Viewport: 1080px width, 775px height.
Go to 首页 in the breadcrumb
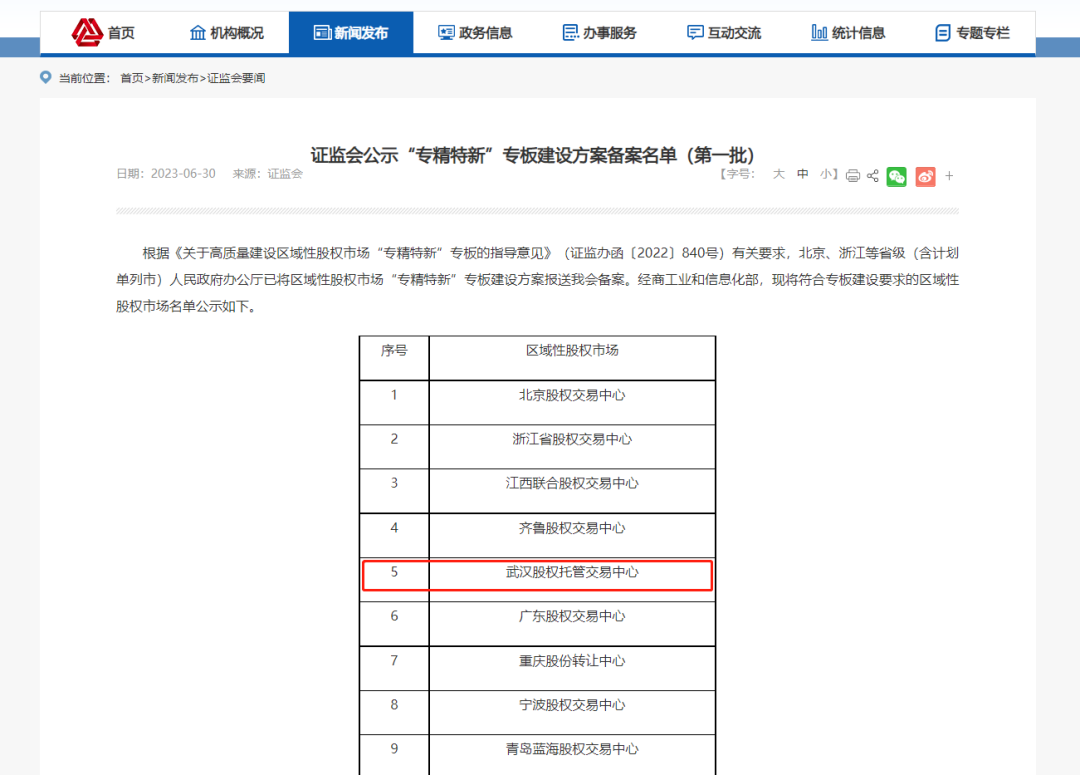132,78
